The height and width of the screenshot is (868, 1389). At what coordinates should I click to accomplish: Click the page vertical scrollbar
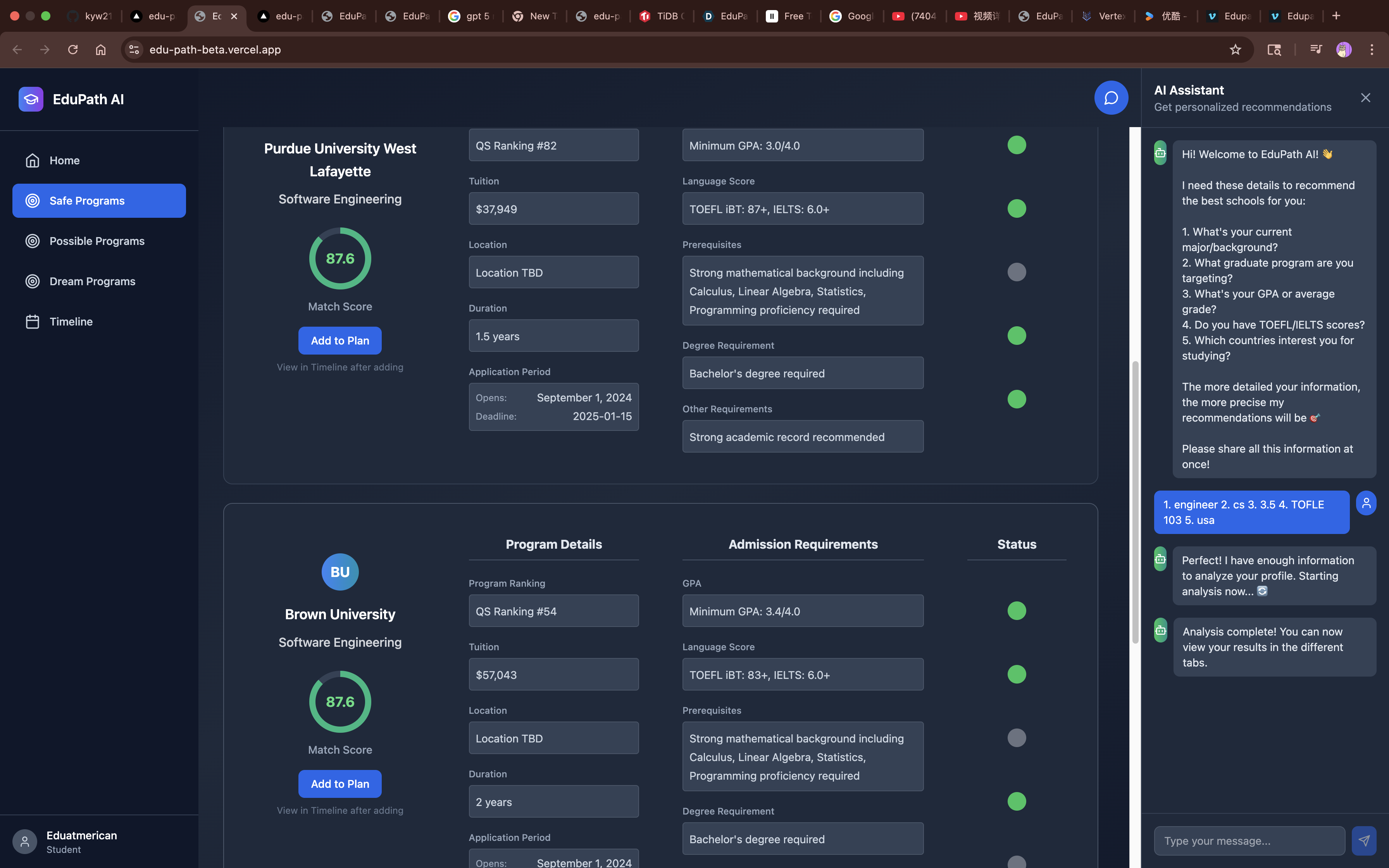click(x=1135, y=502)
